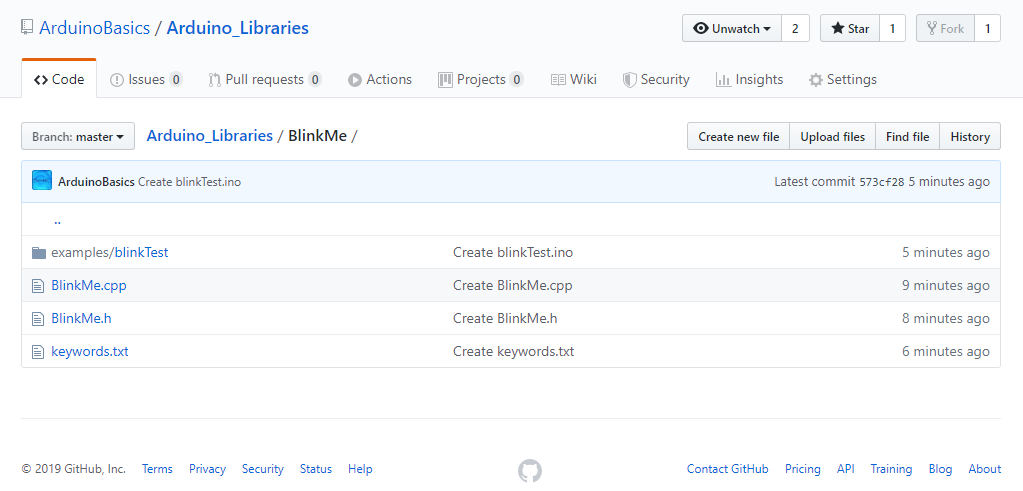Open the Projects tab

click(x=481, y=80)
